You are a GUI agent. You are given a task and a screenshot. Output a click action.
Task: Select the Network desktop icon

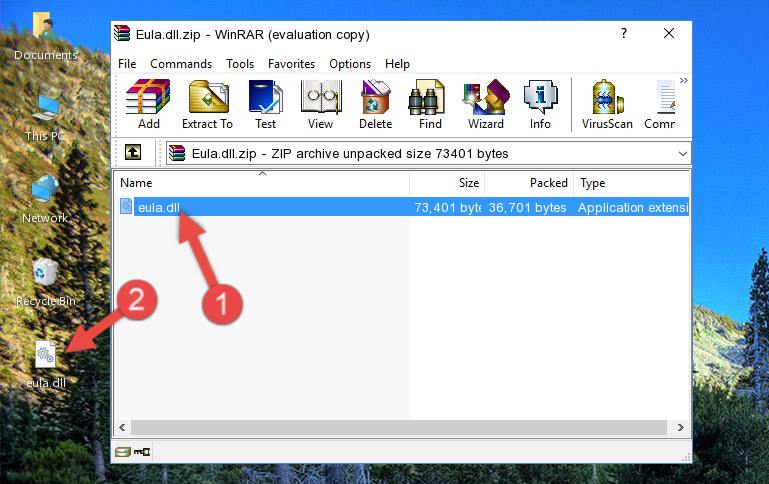point(45,200)
